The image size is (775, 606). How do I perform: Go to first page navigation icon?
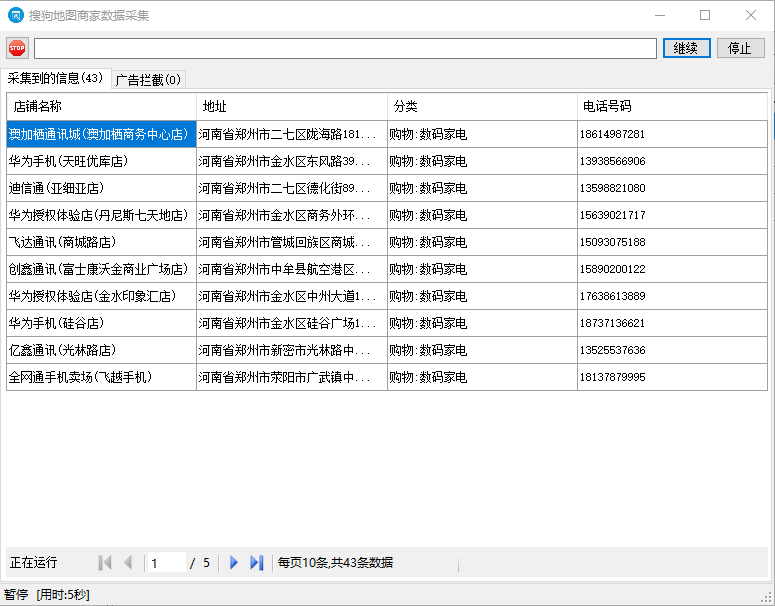coord(105,563)
